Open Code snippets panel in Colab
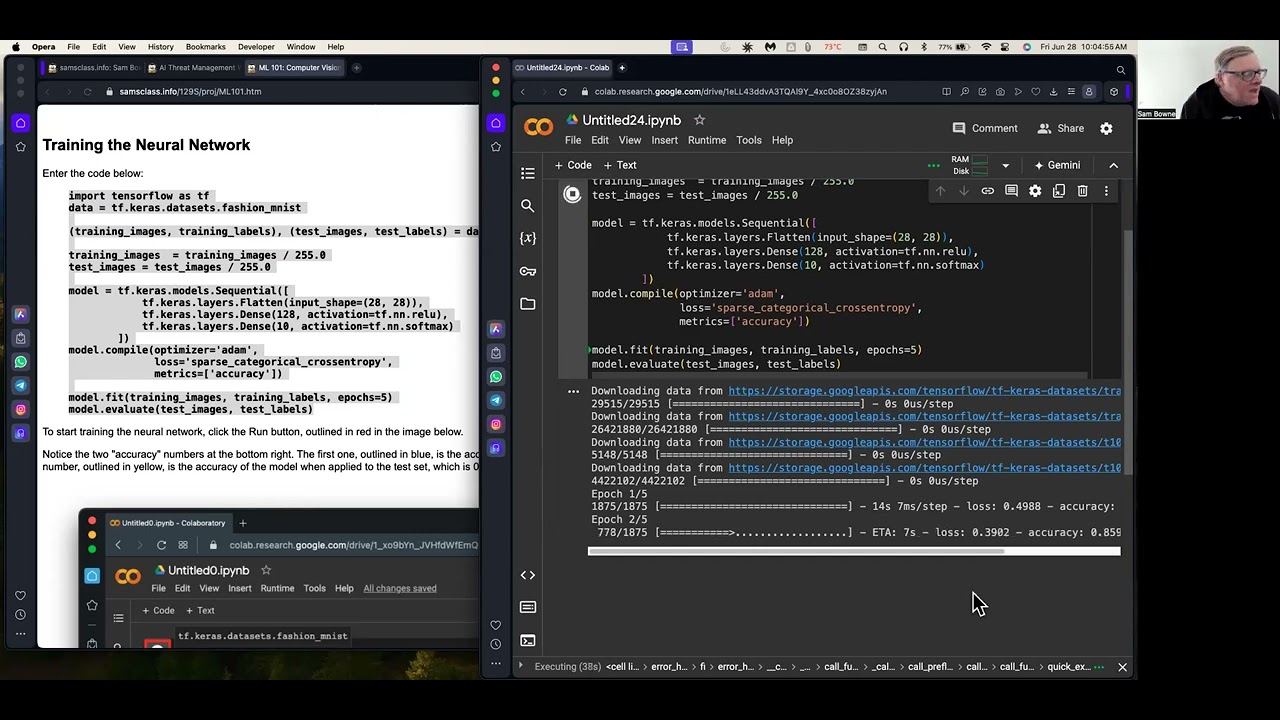This screenshot has height=720, width=1280. [528, 575]
